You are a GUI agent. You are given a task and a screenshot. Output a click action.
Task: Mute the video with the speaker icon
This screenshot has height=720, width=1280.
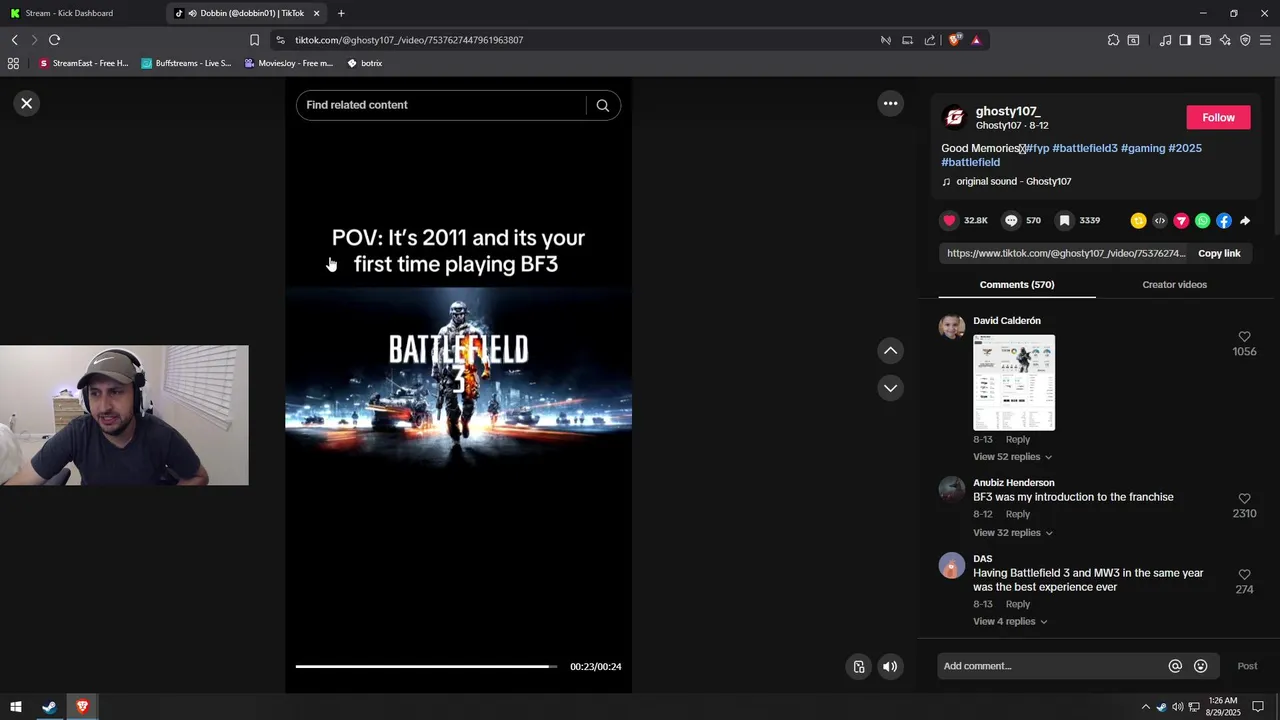[890, 667]
